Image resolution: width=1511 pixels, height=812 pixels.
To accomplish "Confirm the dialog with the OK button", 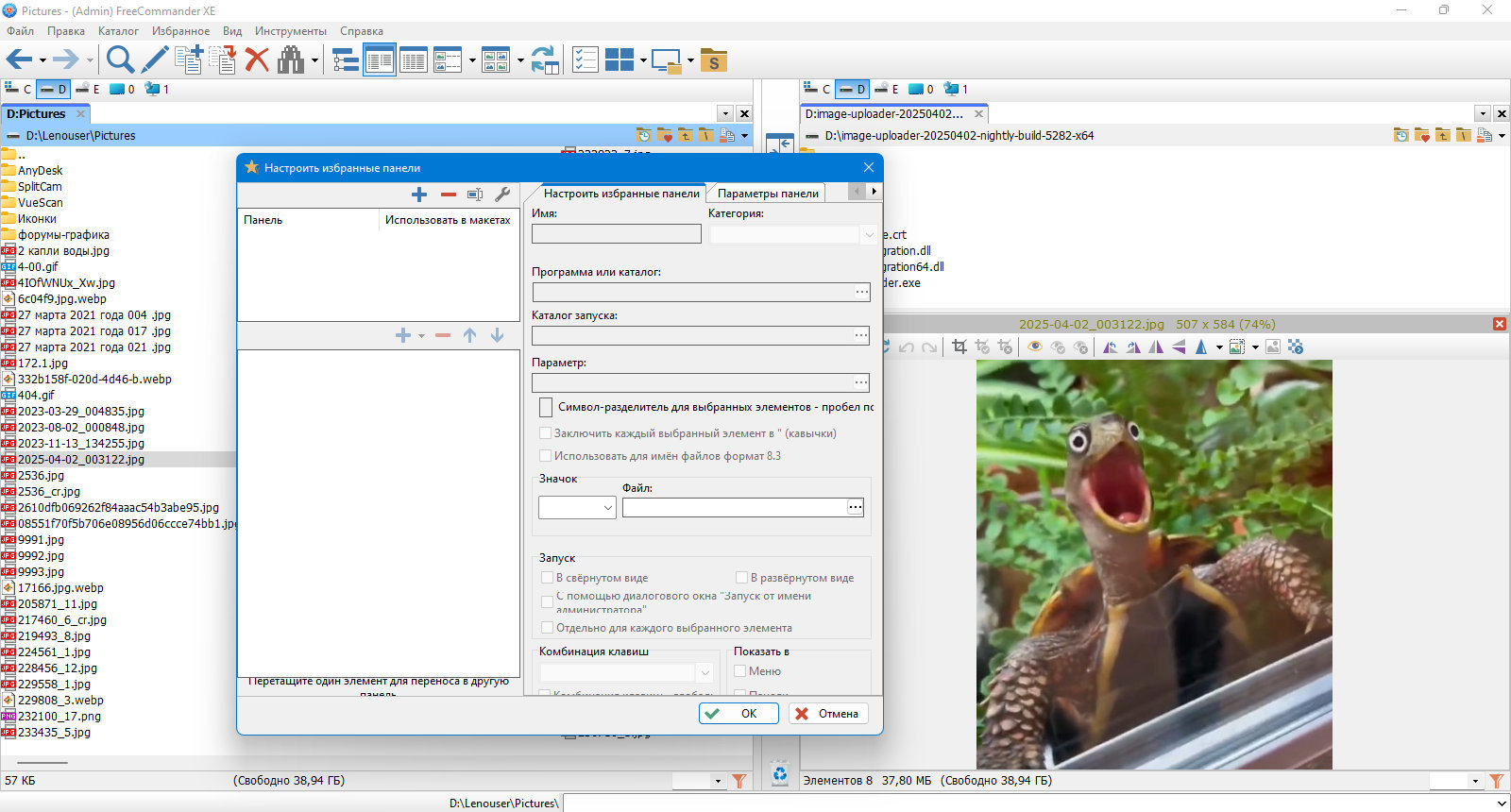I will tap(738, 714).
